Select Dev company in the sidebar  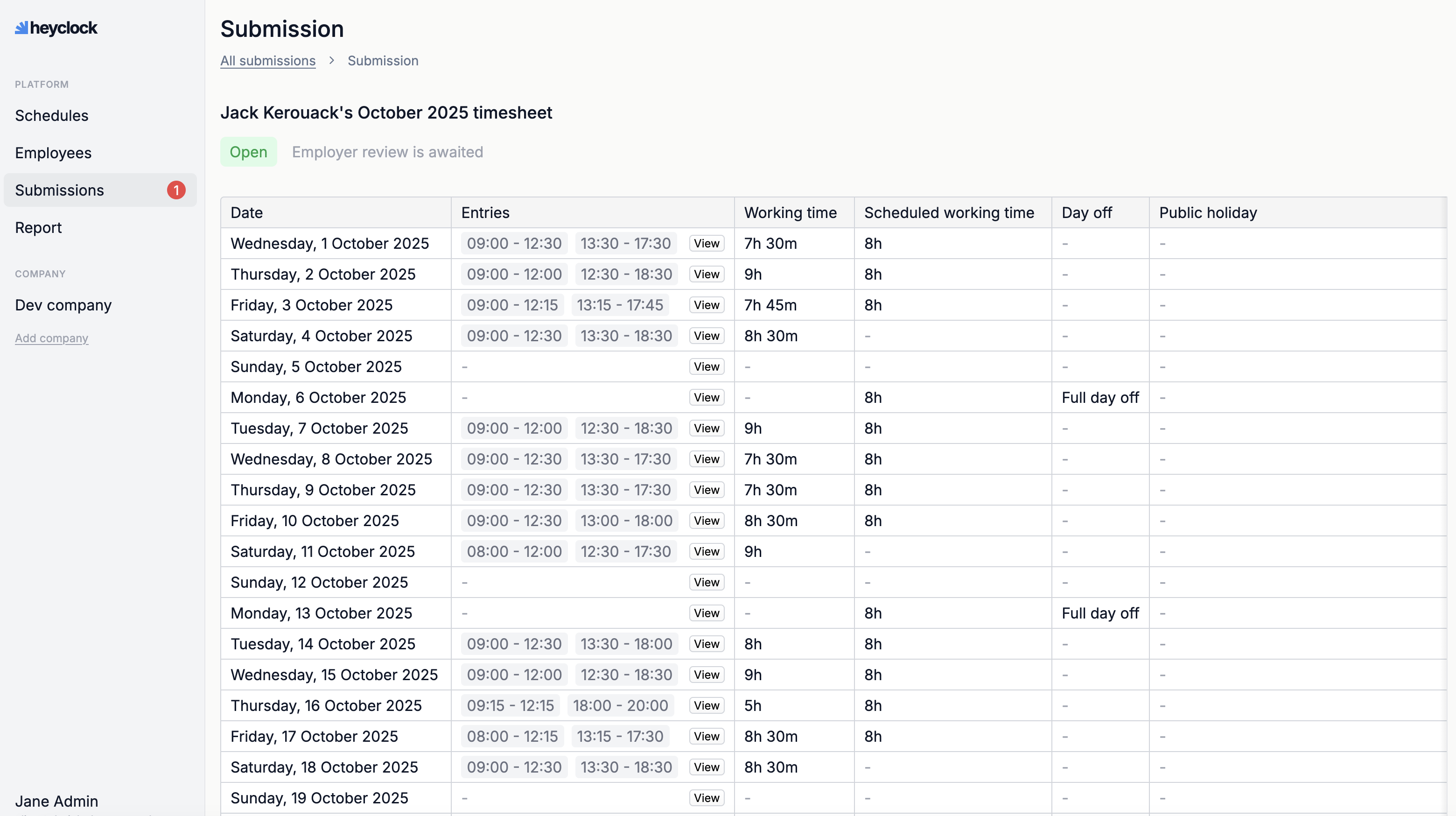click(63, 305)
